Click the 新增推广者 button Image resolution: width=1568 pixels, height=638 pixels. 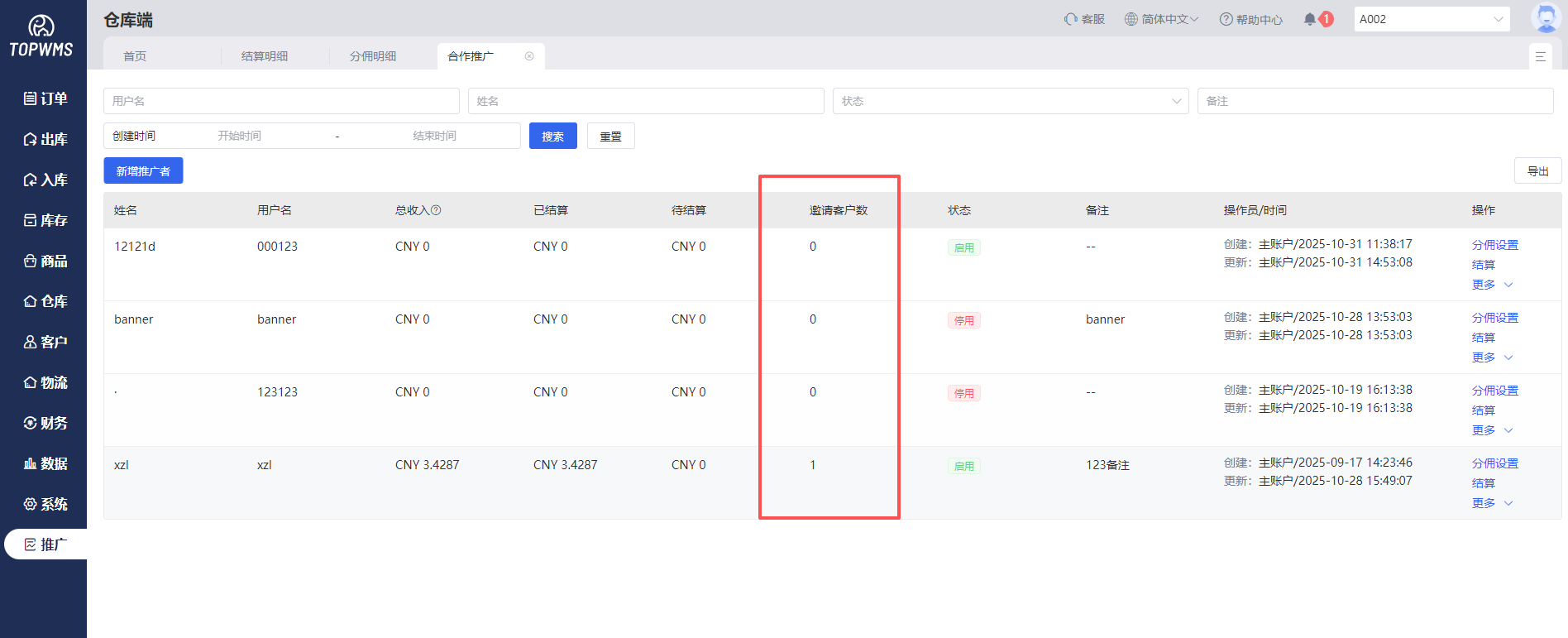click(x=143, y=171)
